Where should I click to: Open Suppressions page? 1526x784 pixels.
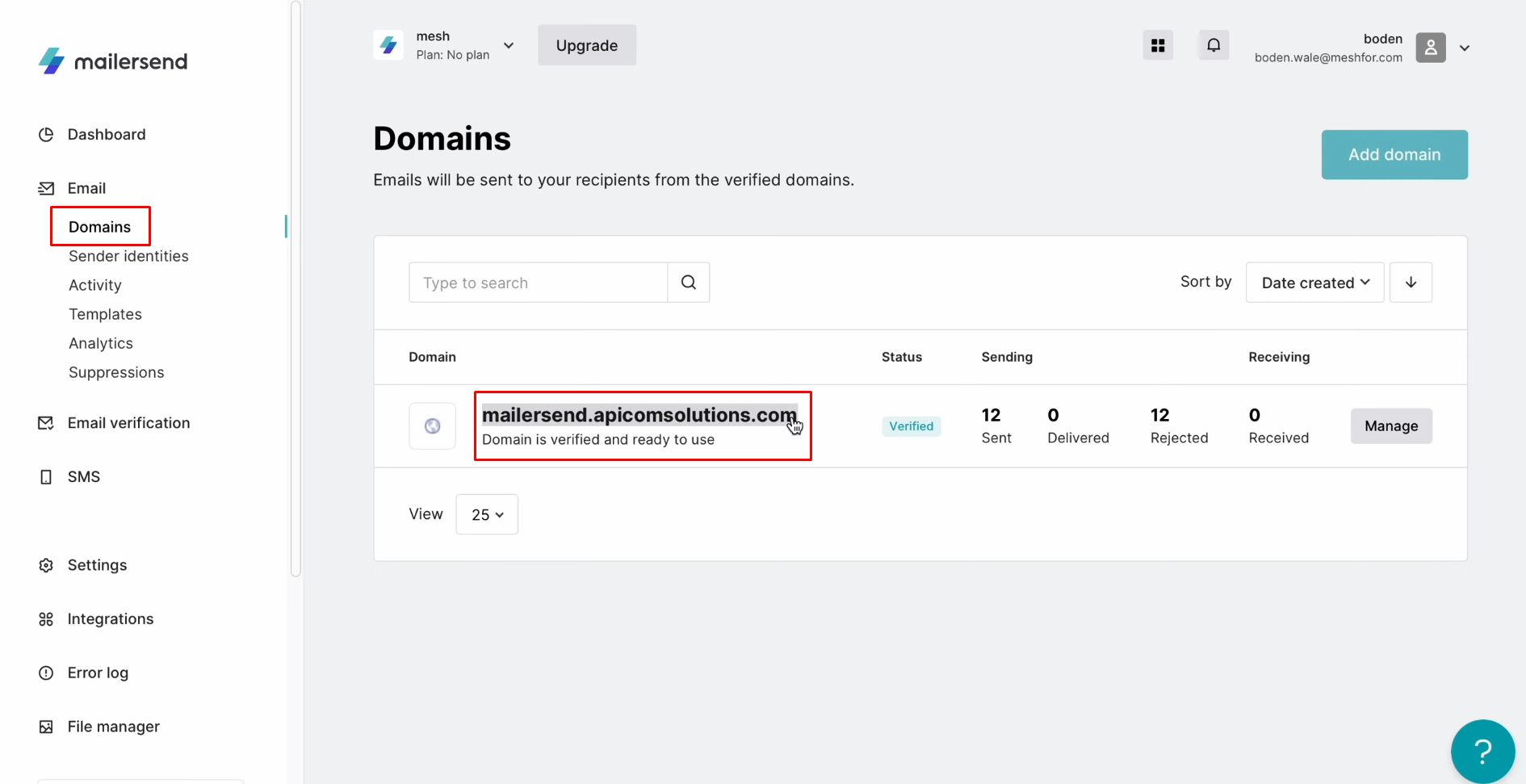[116, 372]
